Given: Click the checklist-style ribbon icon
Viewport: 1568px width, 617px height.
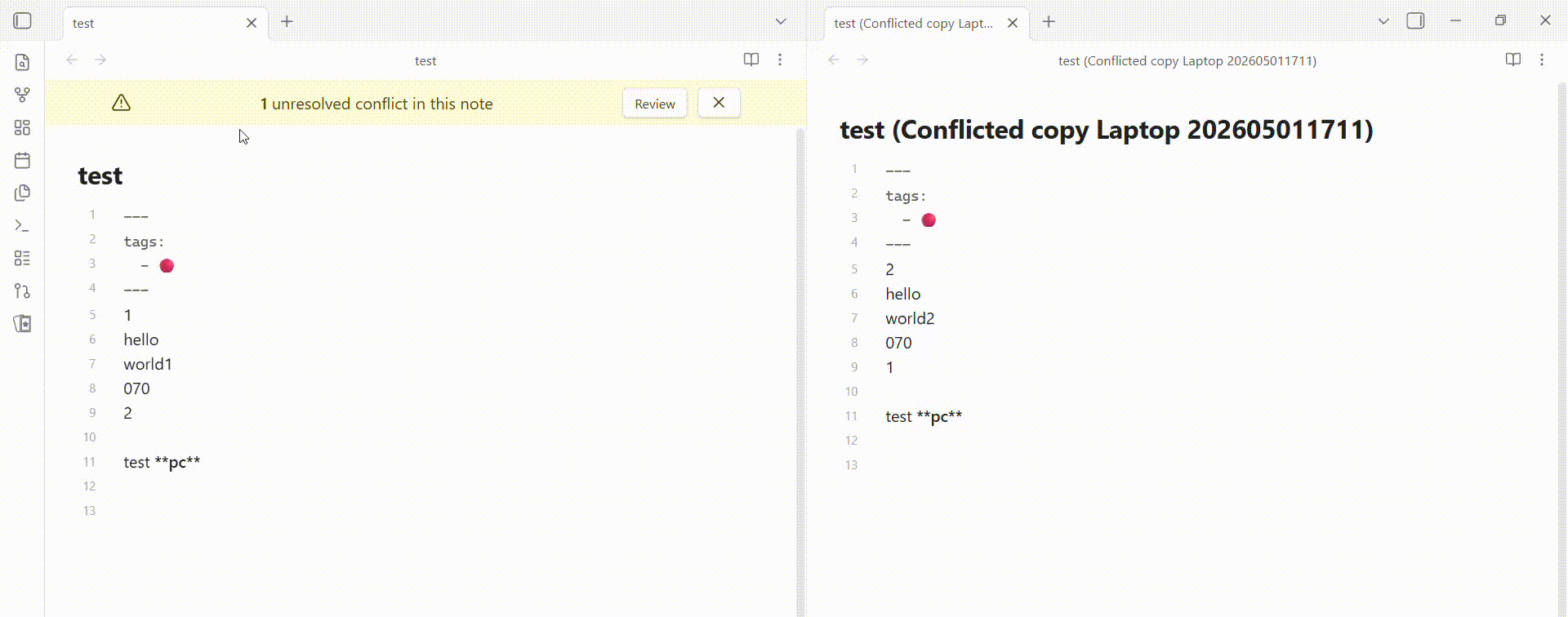Looking at the screenshot, I should [22, 258].
